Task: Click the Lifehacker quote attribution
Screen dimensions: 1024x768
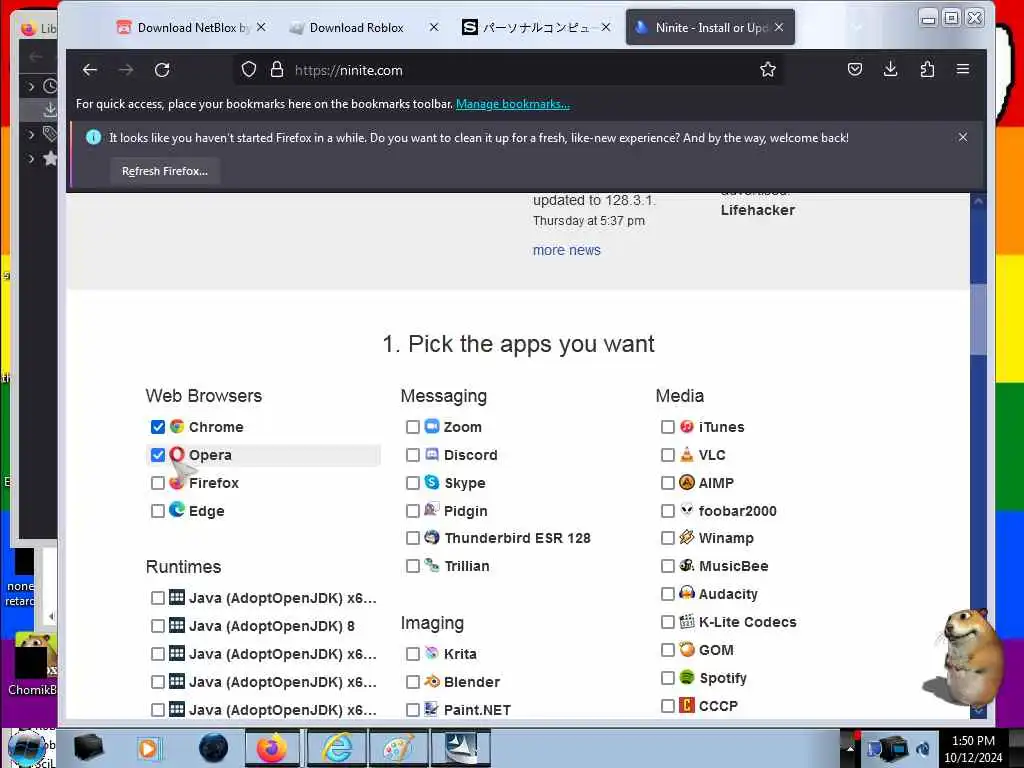Action: tap(758, 210)
